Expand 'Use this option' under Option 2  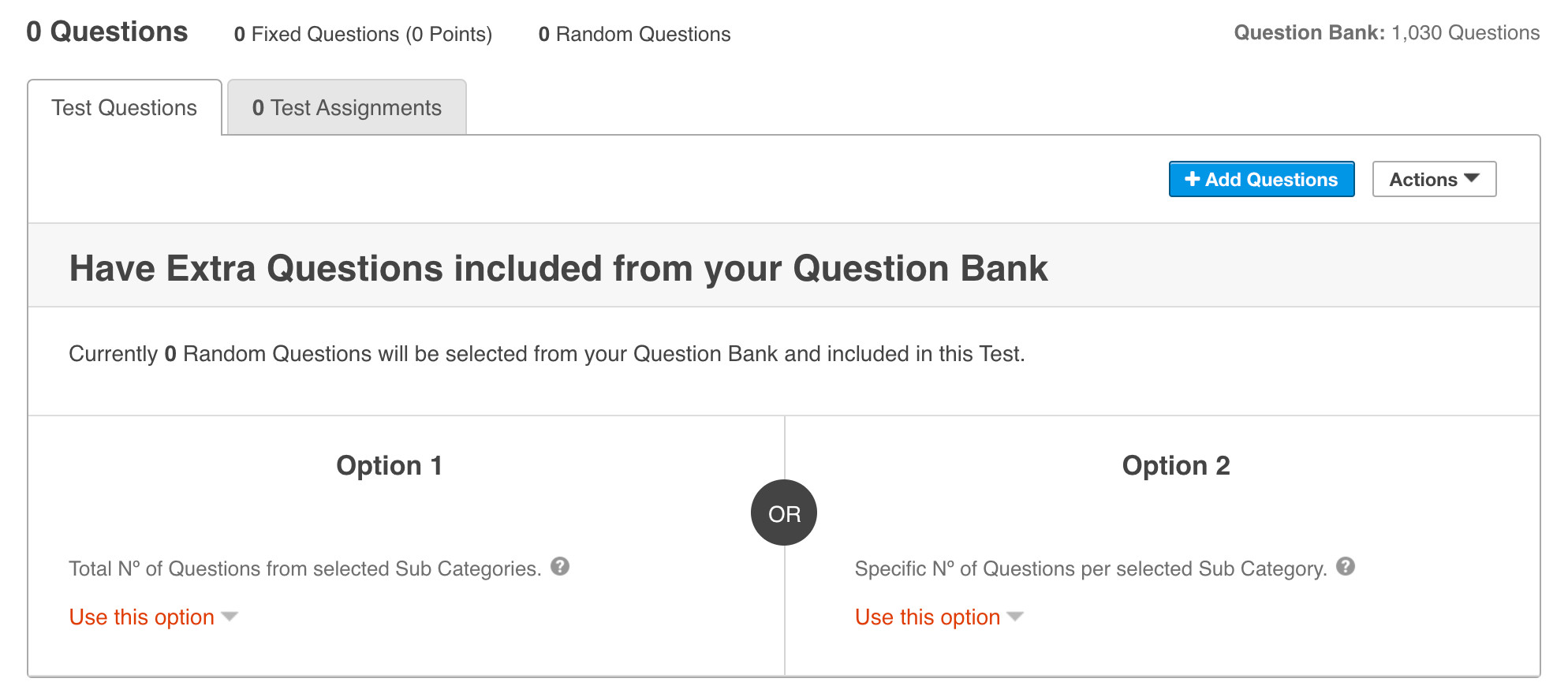pyautogui.click(x=939, y=617)
